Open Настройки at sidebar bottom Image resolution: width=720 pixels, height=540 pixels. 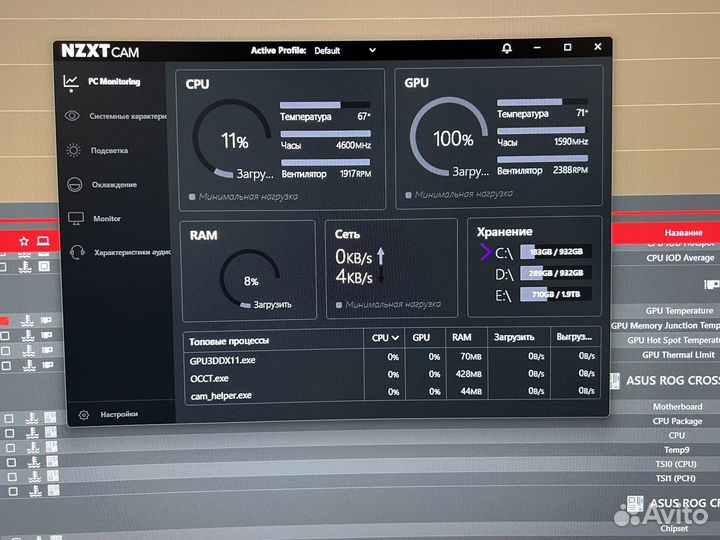[x=119, y=414]
